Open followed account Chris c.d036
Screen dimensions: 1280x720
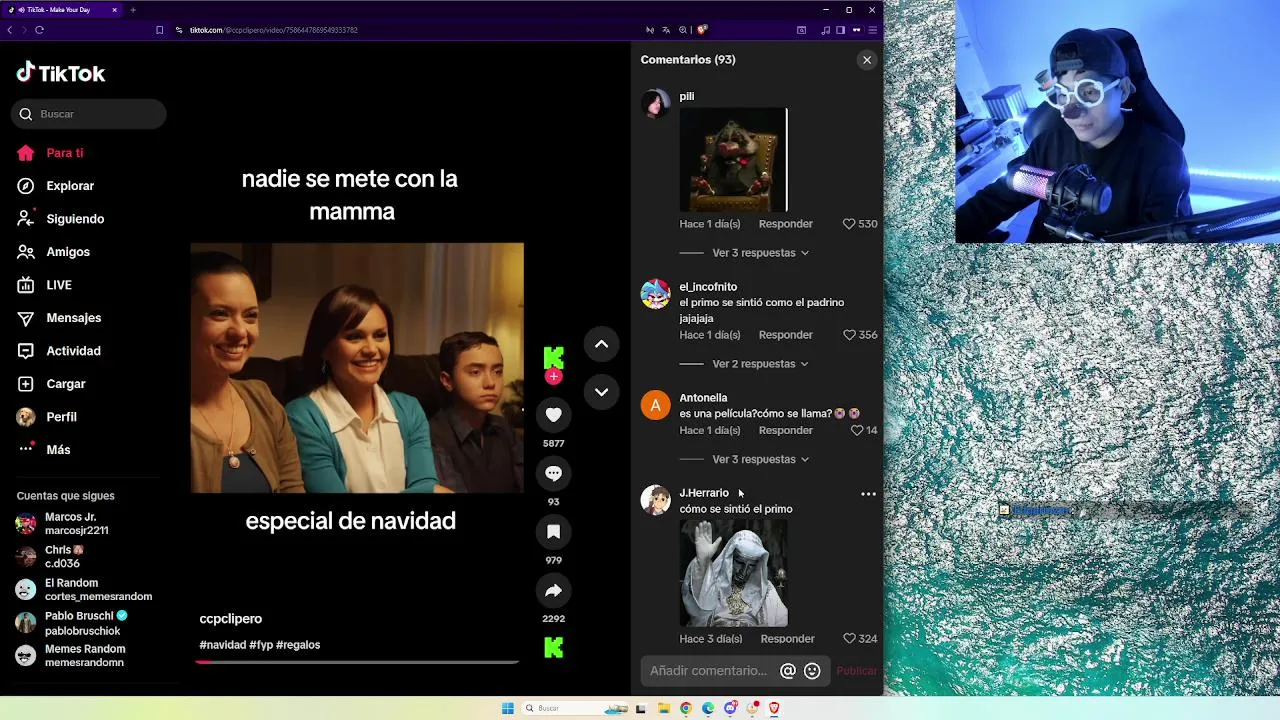(50, 557)
